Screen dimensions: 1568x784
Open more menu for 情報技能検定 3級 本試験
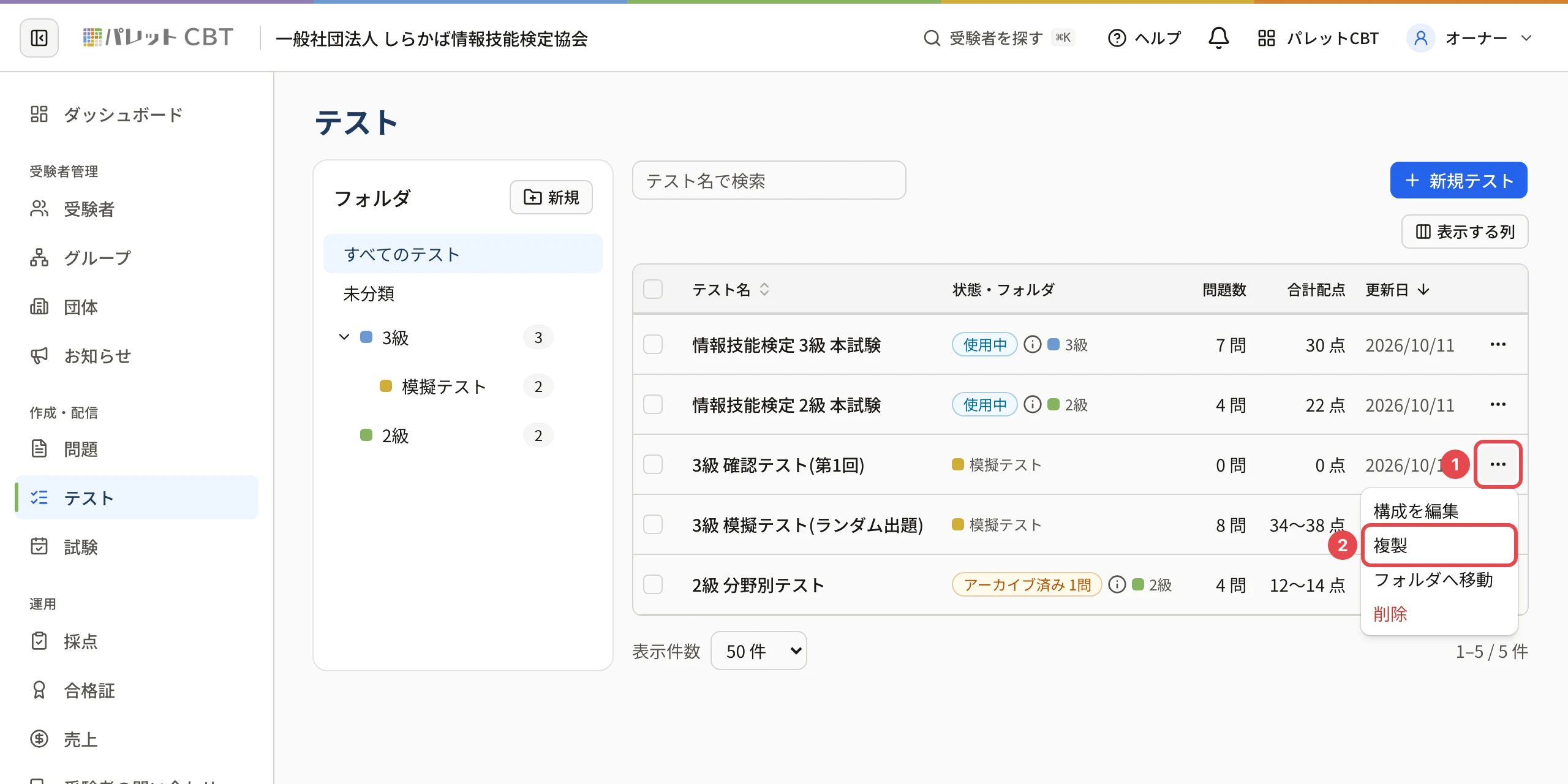(1498, 344)
